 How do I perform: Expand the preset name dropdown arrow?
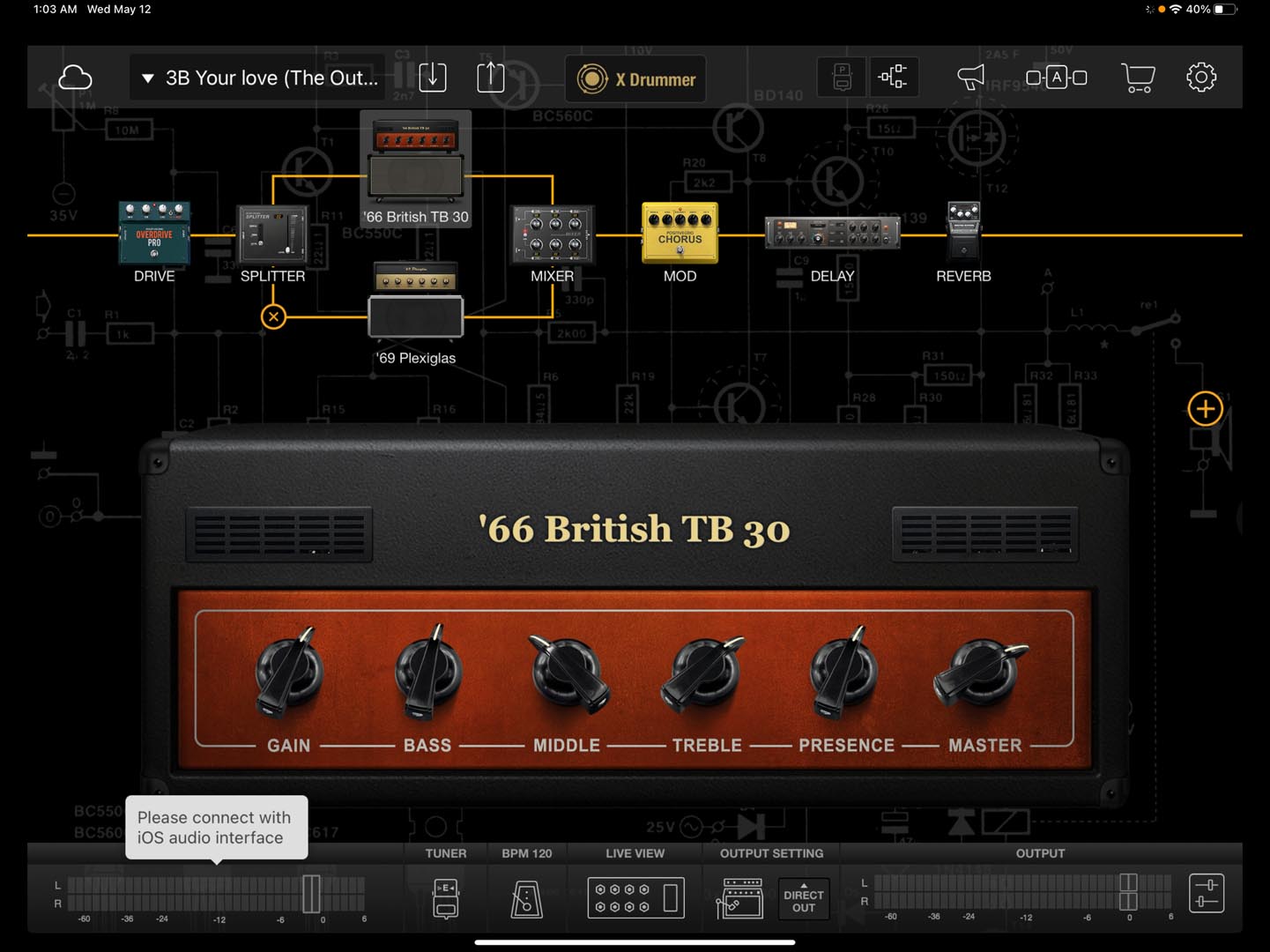[x=148, y=78]
